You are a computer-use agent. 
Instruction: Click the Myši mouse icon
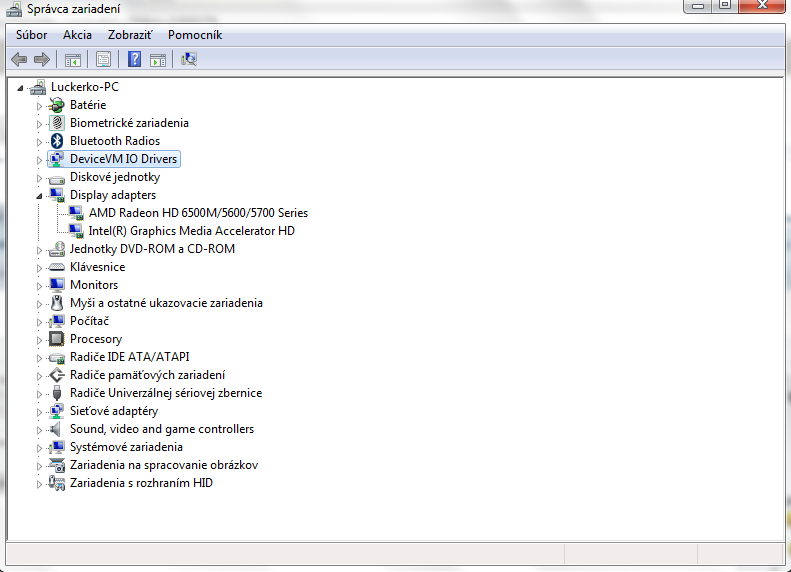[x=57, y=303]
